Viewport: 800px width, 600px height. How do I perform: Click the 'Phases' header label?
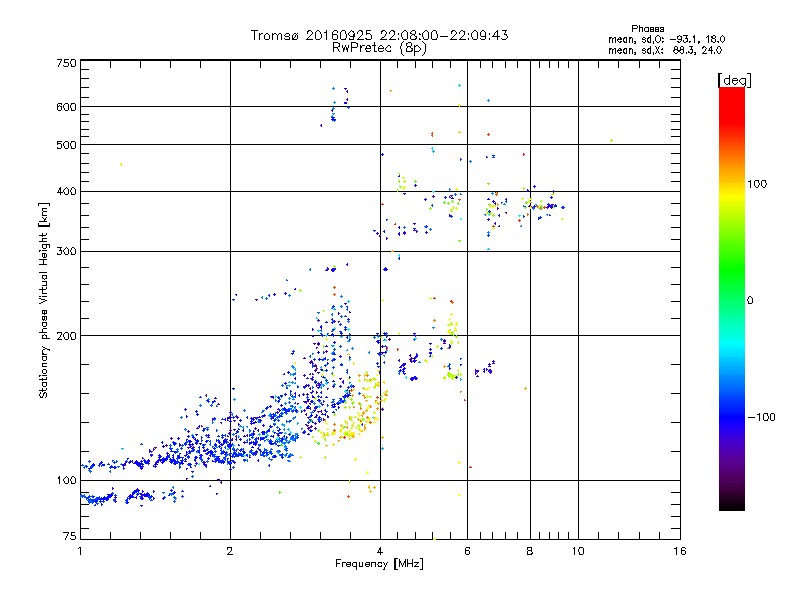point(647,29)
